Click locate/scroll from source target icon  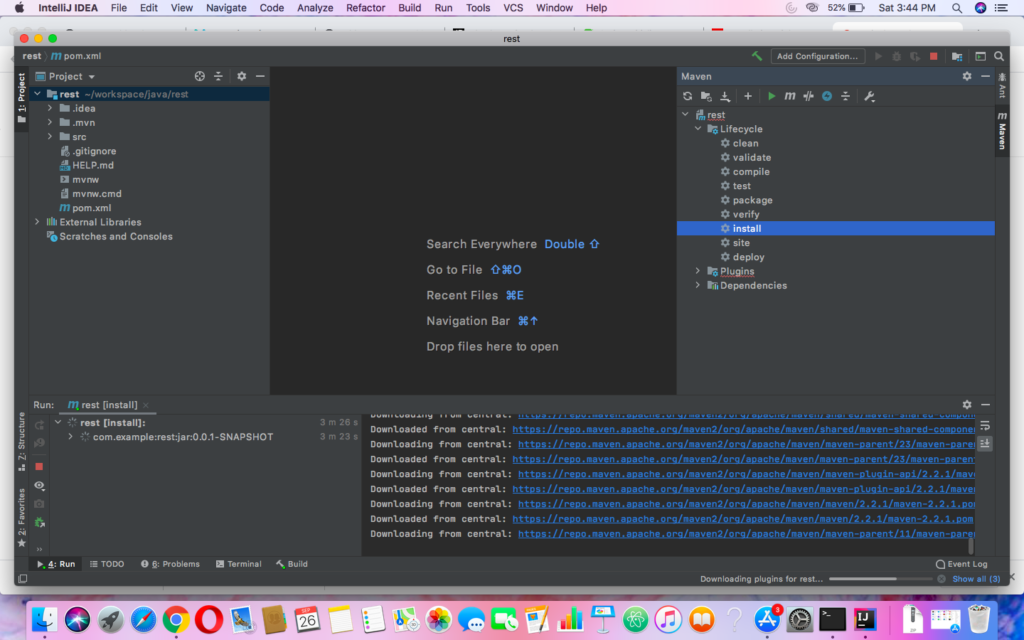point(200,76)
